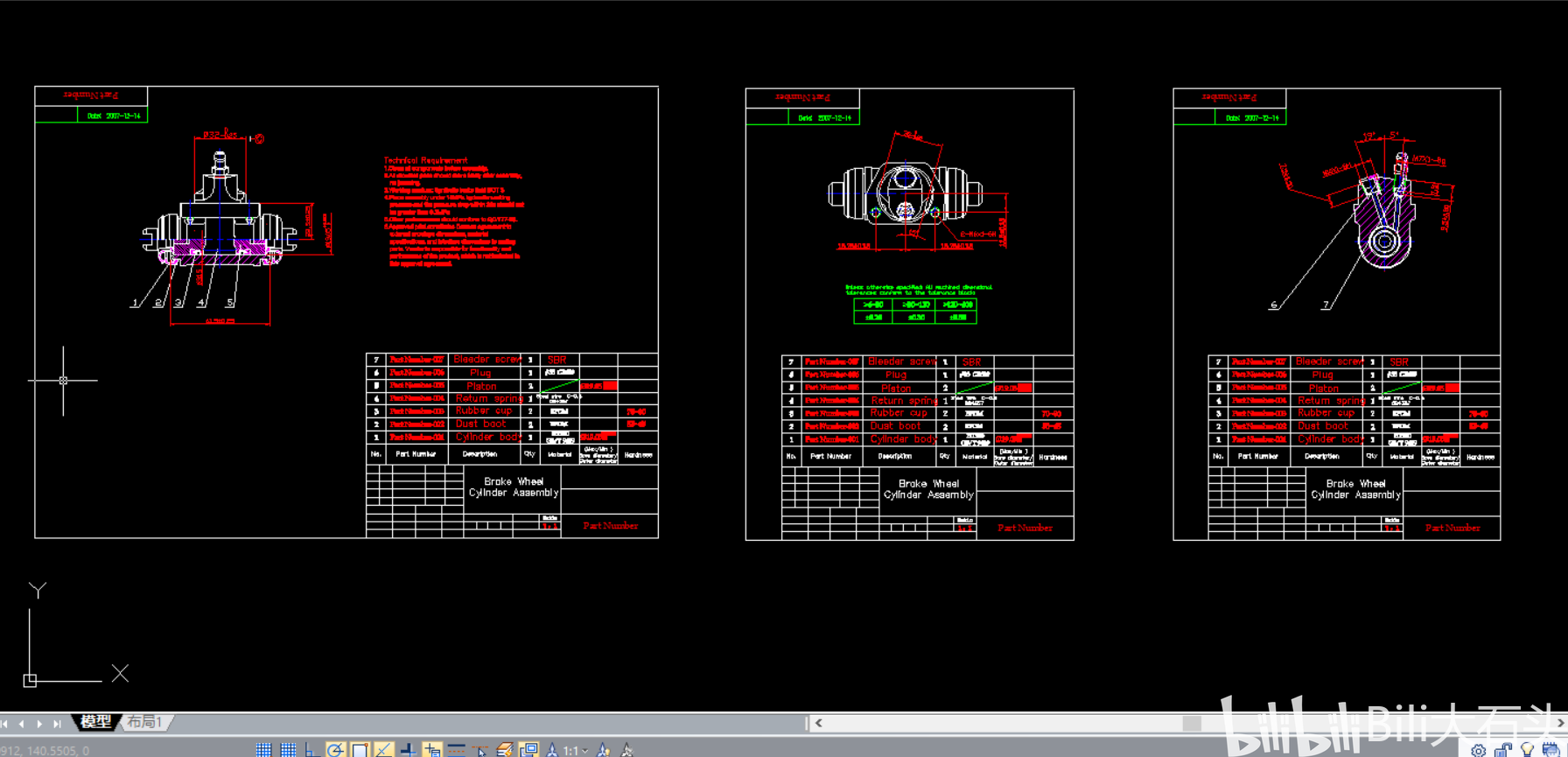Toggle dynamic UCS plus icon
The width and height of the screenshot is (1568, 757).
tap(408, 750)
